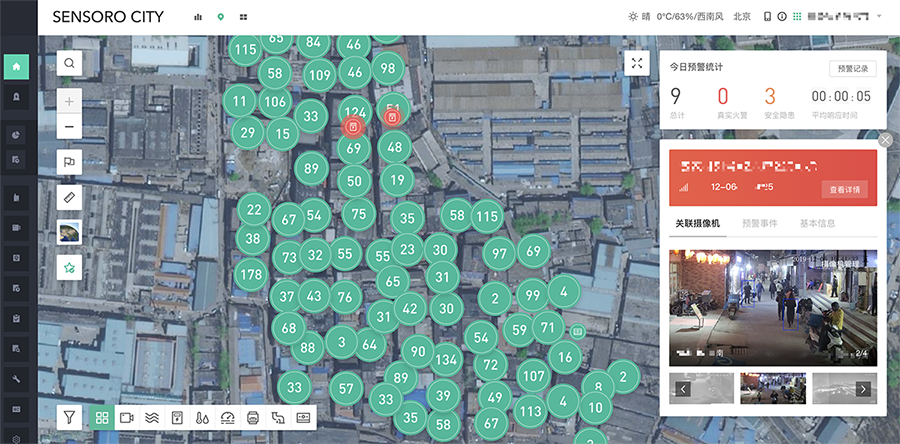Switch to bar chart view in the header
Screen dimensions: 900x444
point(198,17)
